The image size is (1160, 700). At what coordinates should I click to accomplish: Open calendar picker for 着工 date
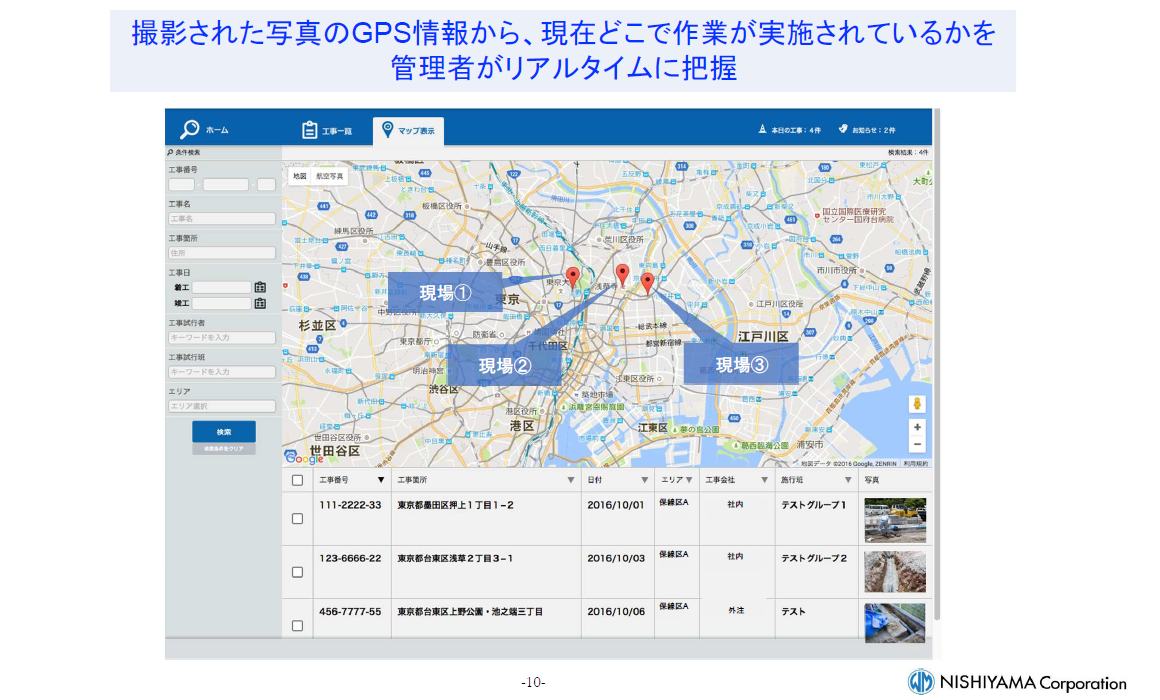pyautogui.click(x=260, y=287)
